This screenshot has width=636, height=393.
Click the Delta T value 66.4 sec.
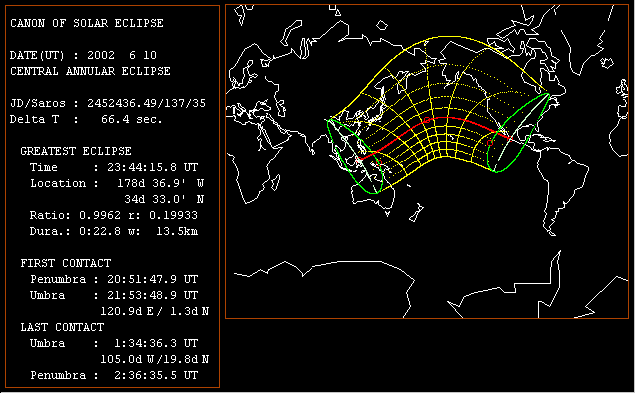click(x=132, y=119)
